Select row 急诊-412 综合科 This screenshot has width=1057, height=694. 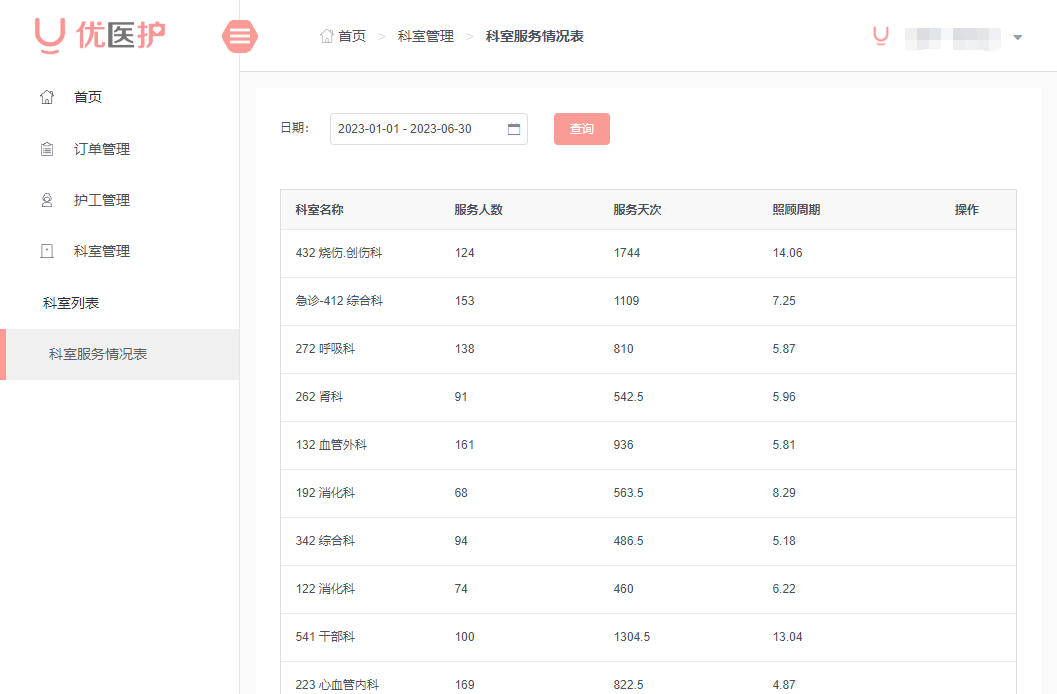click(648, 301)
